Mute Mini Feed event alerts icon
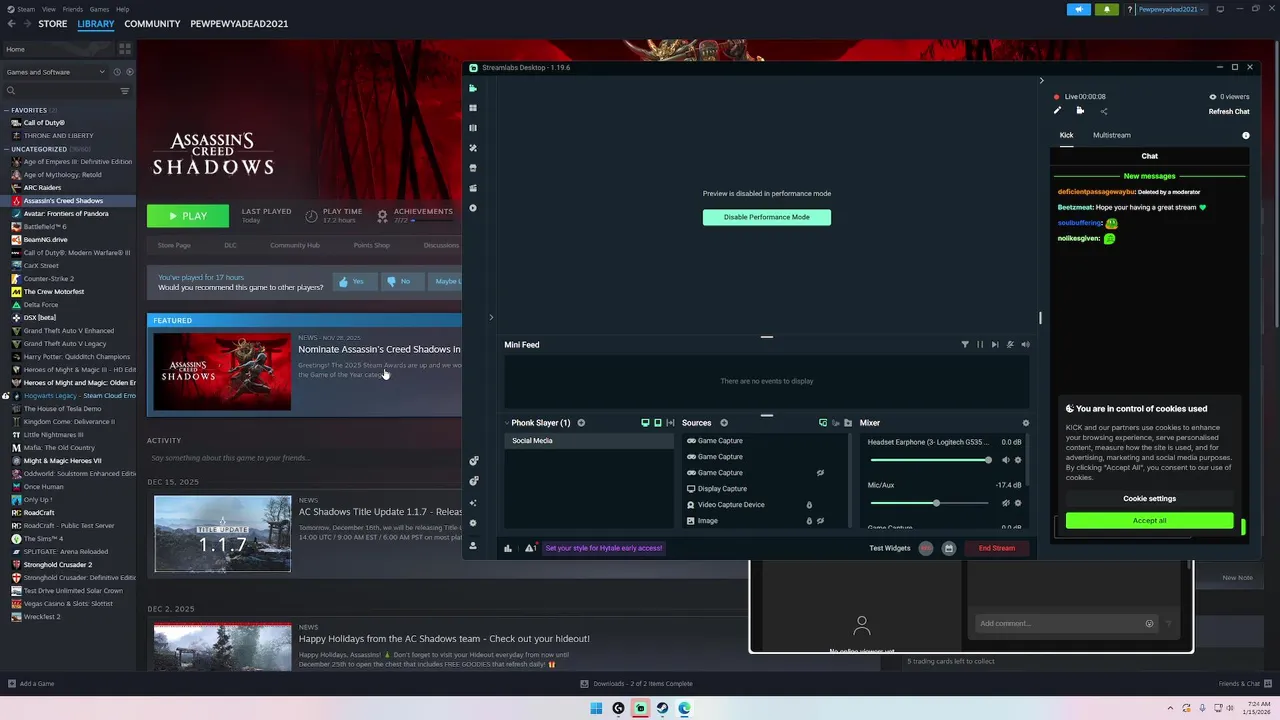 (x=1010, y=345)
